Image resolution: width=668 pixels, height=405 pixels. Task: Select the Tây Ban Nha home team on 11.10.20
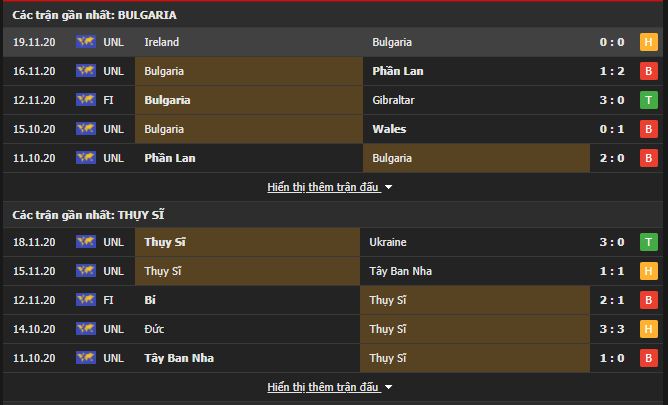click(179, 358)
